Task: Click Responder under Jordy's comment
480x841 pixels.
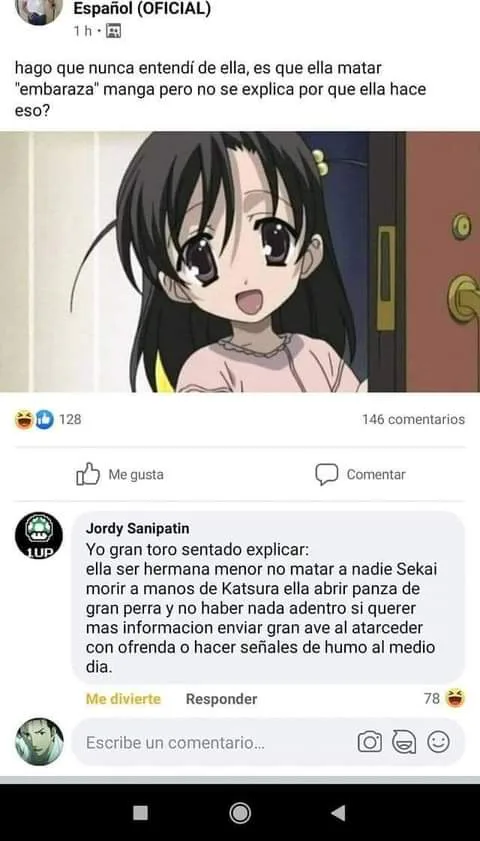Action: click(221, 699)
